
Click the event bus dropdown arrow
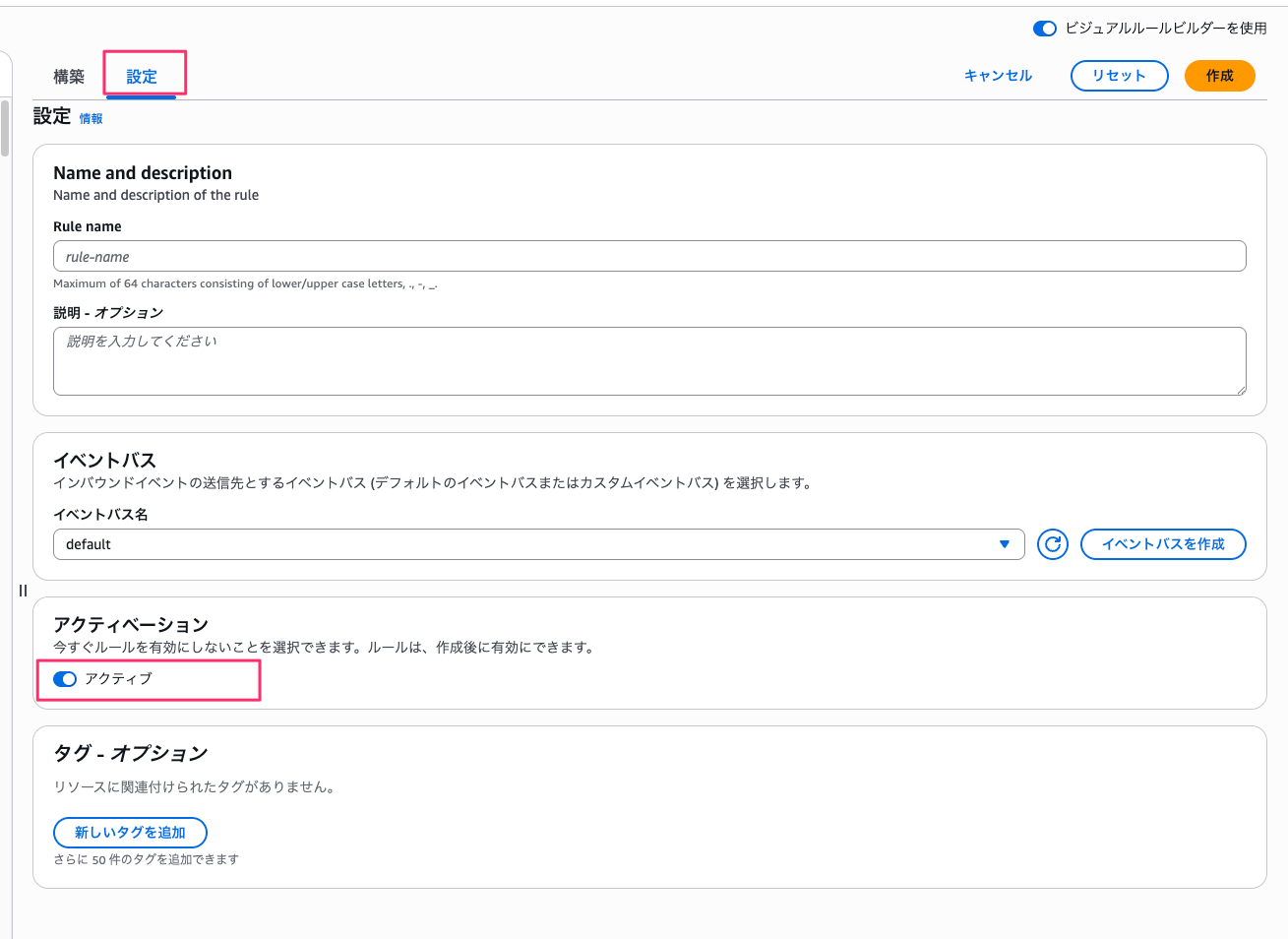click(x=1004, y=544)
